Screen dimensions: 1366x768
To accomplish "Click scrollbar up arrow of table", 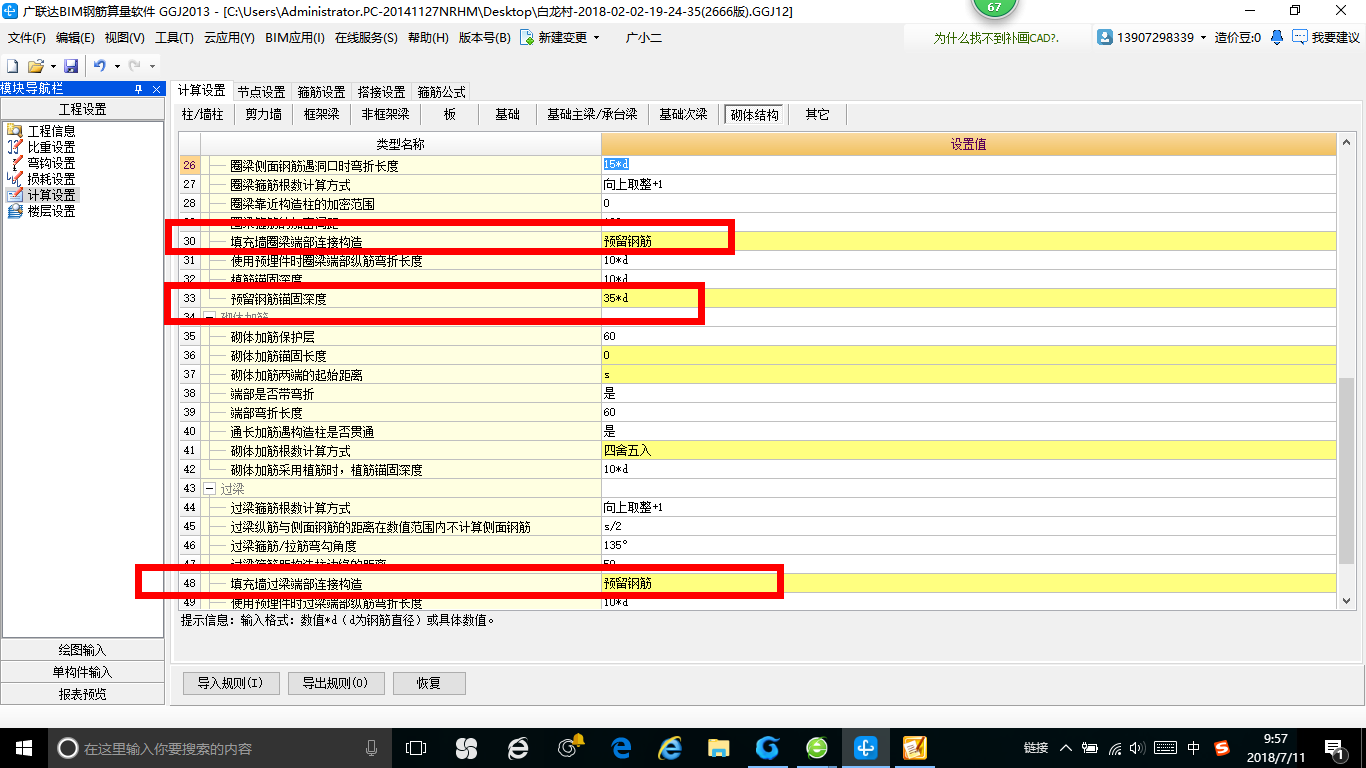I will (x=1346, y=143).
